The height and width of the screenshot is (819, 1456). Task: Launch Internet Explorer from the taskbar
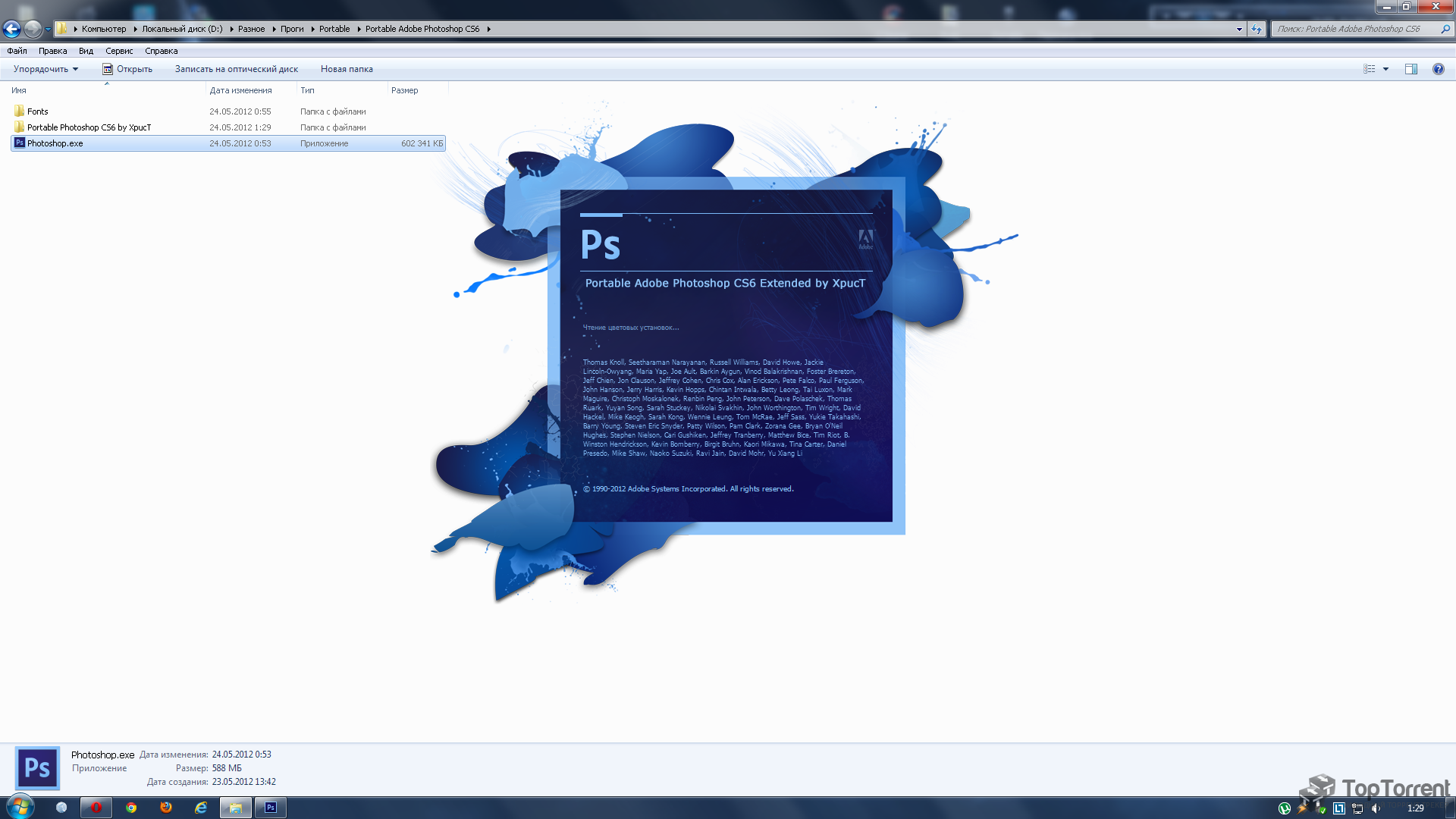pos(201,808)
